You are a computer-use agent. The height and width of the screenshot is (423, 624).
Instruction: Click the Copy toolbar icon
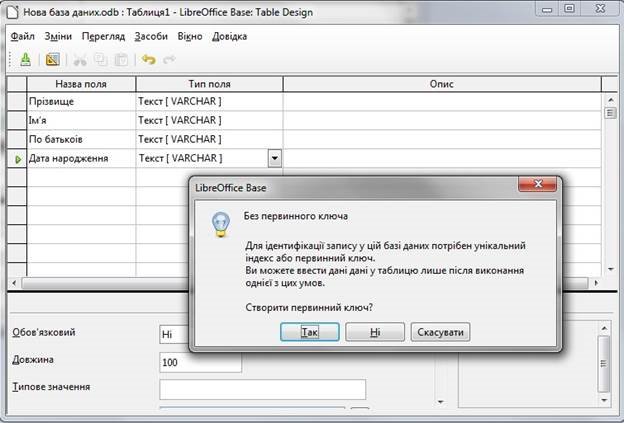coord(101,60)
